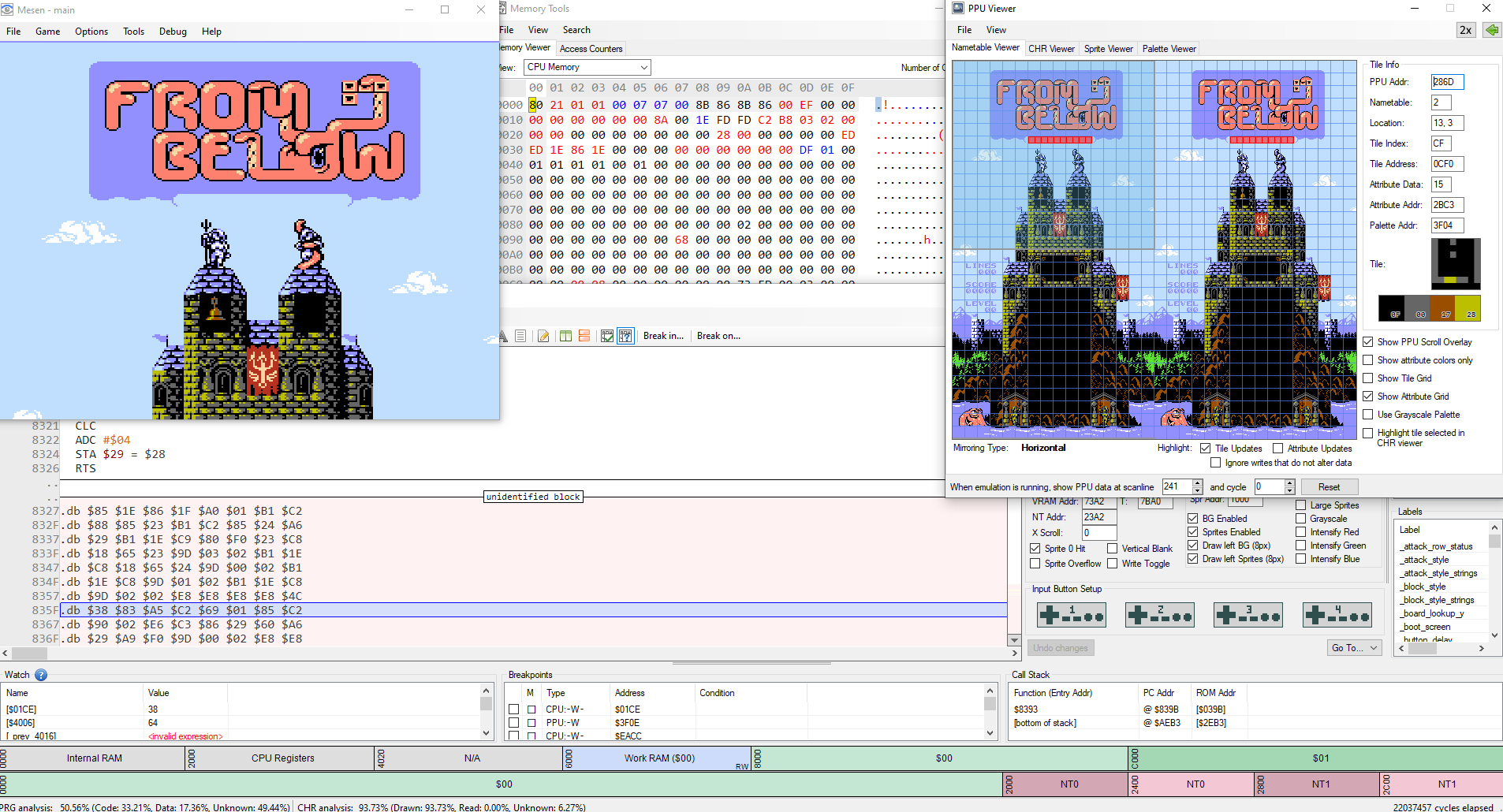Tick the Ignore writes that do not alter data checkbox
Image resolution: width=1503 pixels, height=812 pixels.
pos(1215,463)
